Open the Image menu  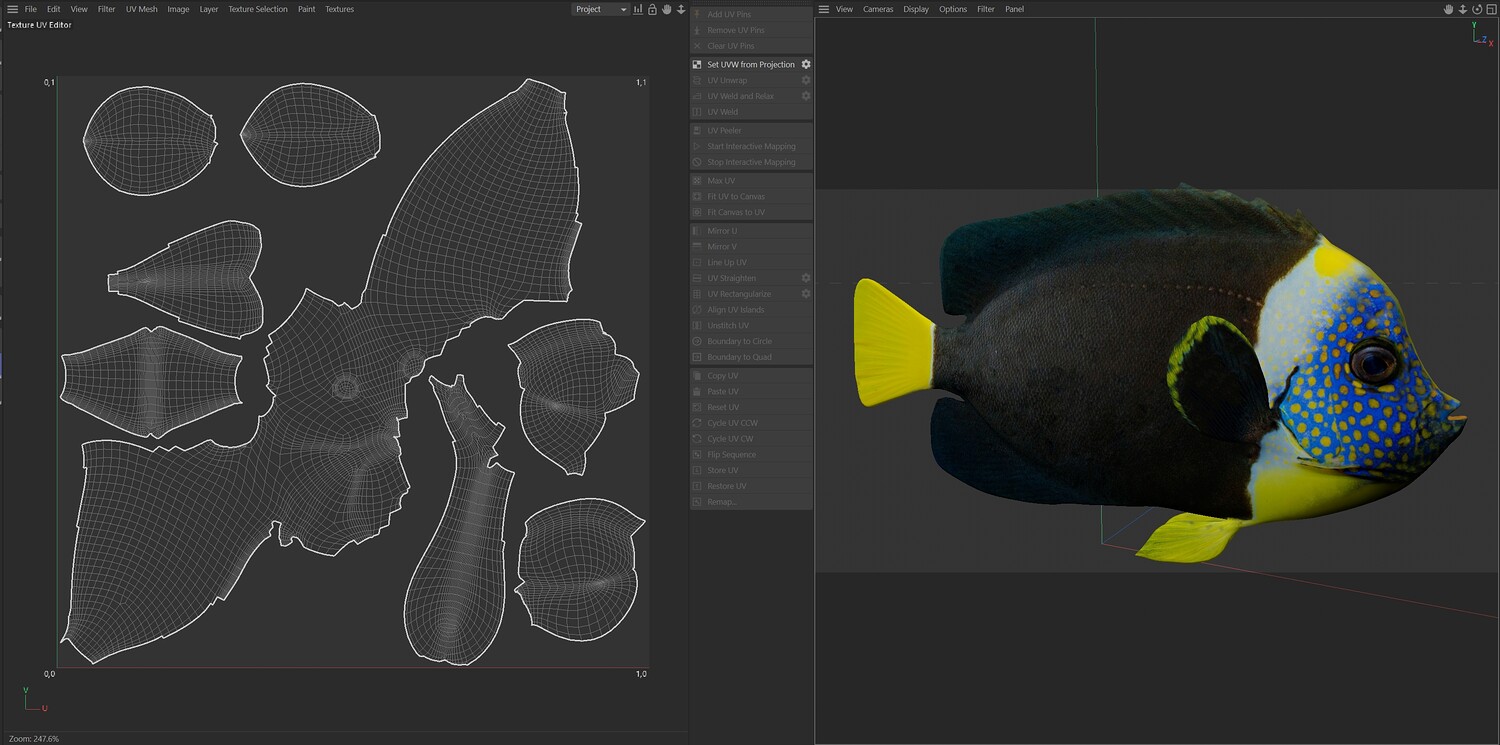[178, 9]
